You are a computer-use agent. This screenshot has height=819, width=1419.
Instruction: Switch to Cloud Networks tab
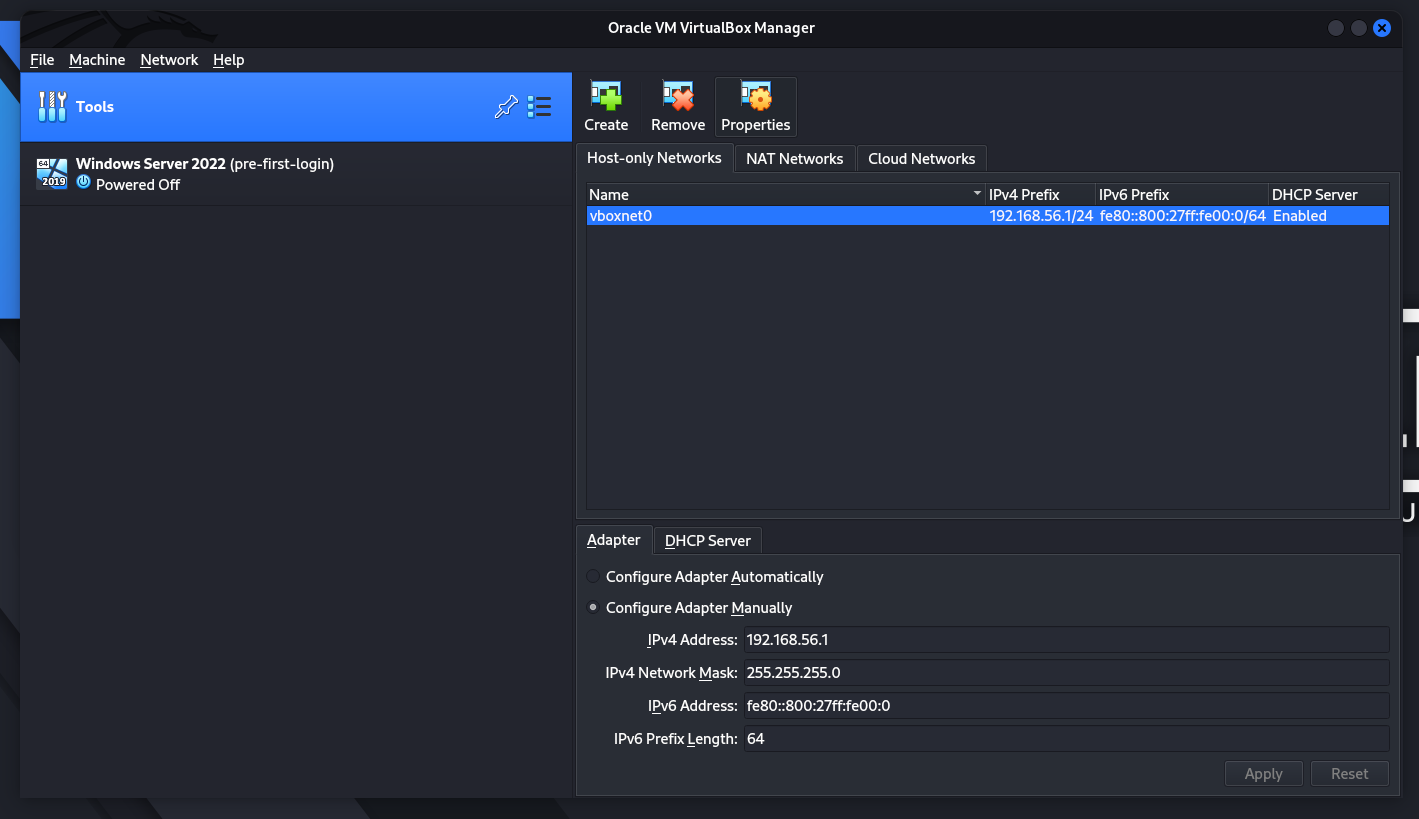(922, 159)
